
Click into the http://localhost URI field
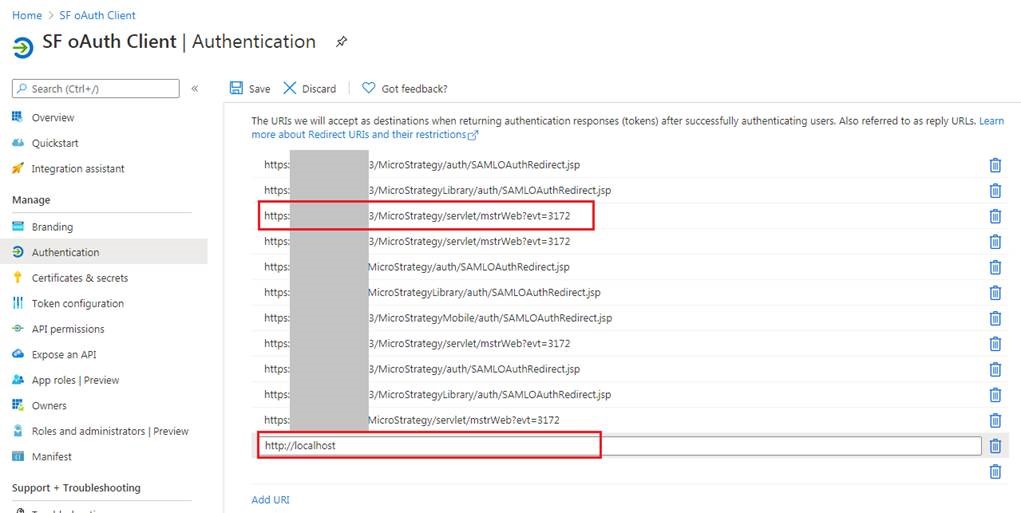click(620, 446)
